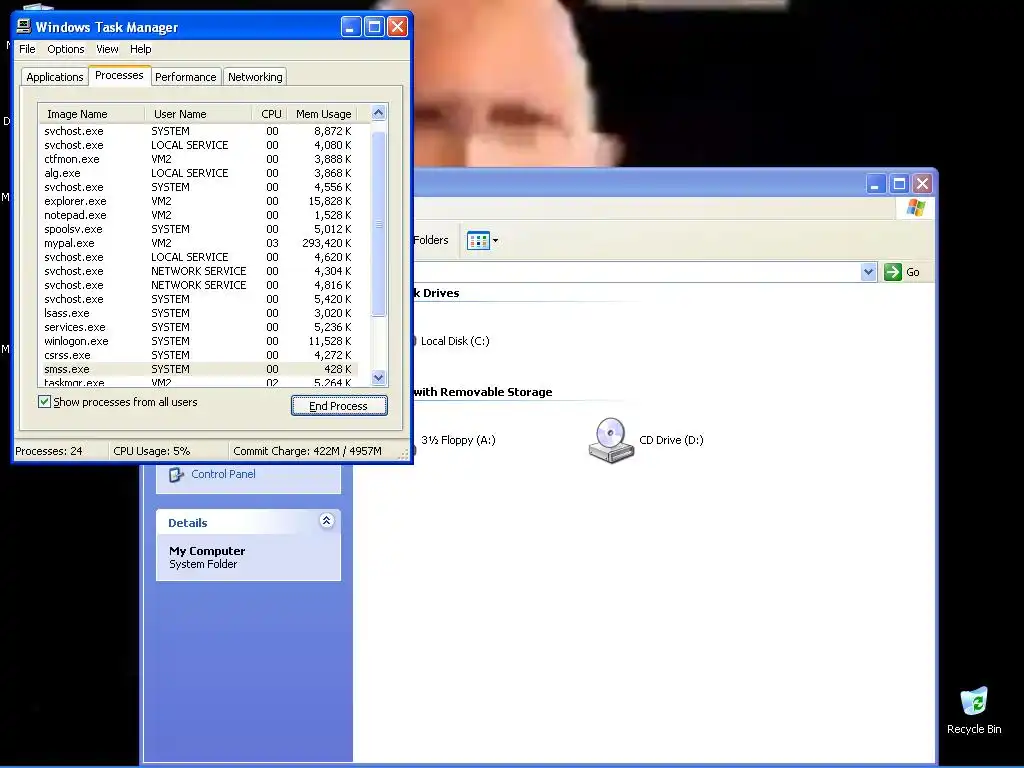Select the Processes tab
Screen dimensions: 1024x768
point(119,76)
